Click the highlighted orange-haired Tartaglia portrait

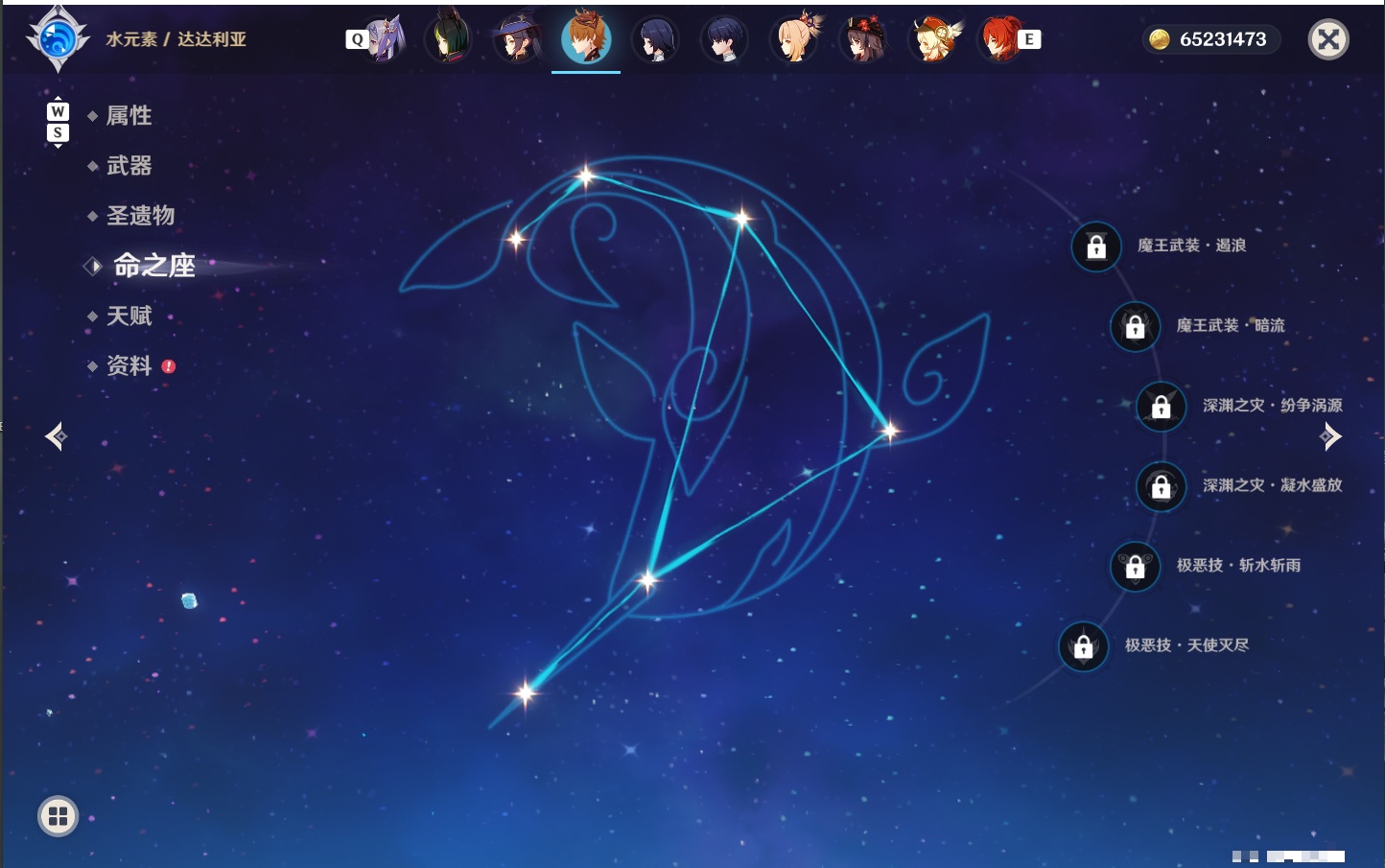[586, 38]
